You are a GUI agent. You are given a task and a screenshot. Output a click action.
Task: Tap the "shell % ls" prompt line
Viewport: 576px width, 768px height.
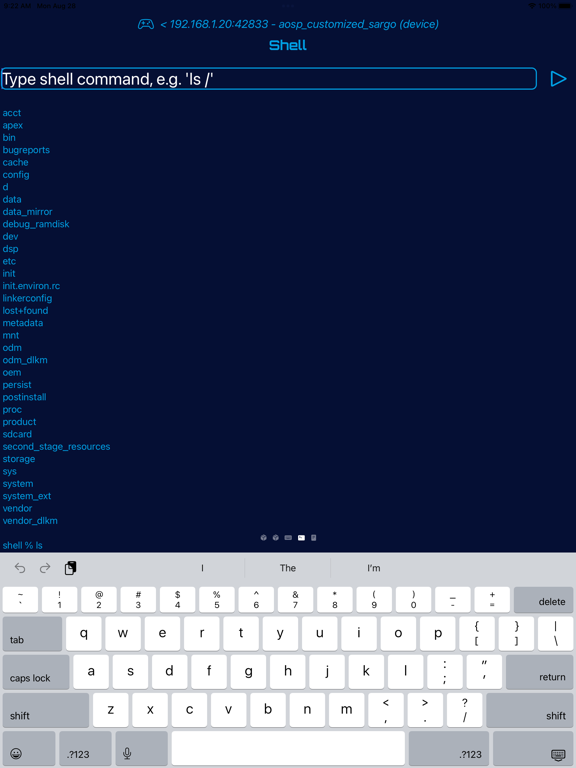point(23,545)
